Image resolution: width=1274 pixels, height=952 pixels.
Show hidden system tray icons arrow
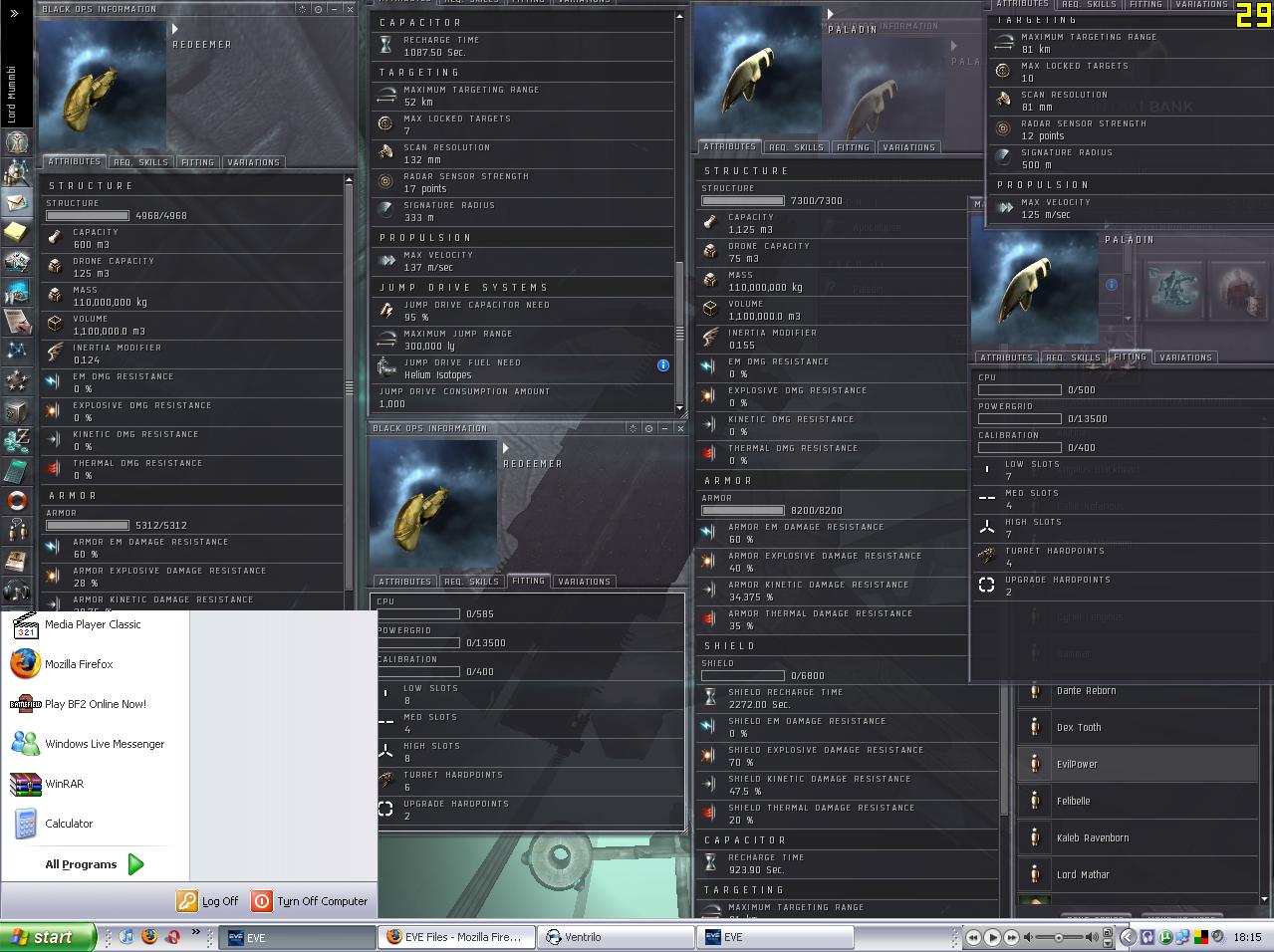click(x=1128, y=937)
